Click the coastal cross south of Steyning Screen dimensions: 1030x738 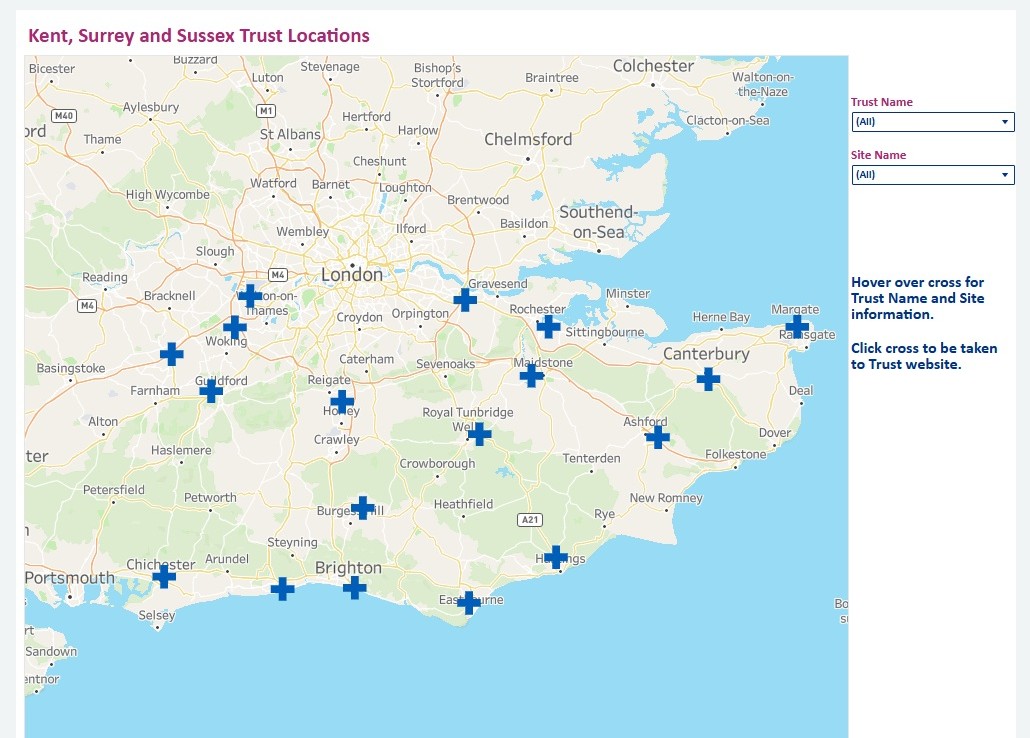click(x=283, y=589)
